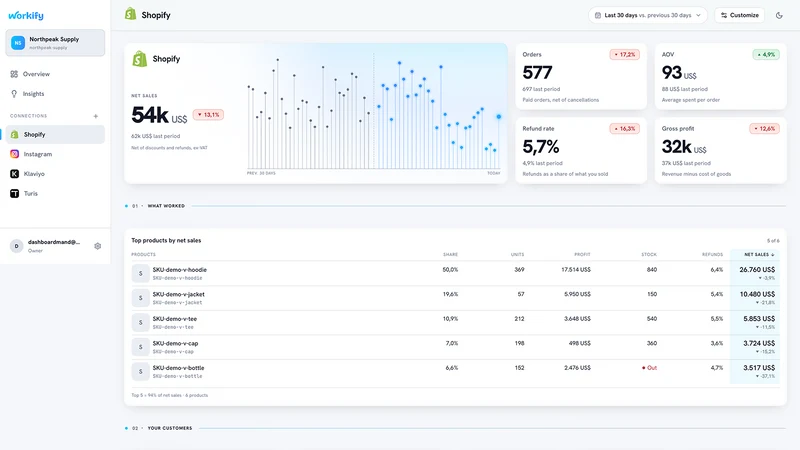Click the Products column header
Screen dimensions: 800x450
pyautogui.click(x=143, y=255)
